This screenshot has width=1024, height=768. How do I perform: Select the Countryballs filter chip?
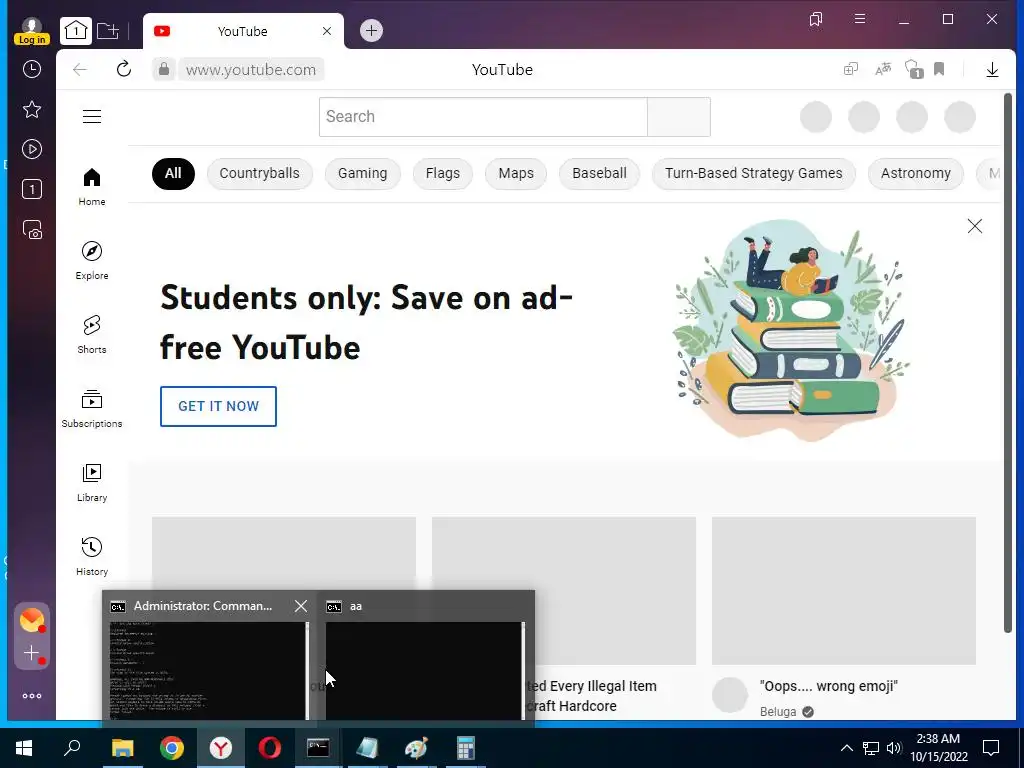pos(259,174)
